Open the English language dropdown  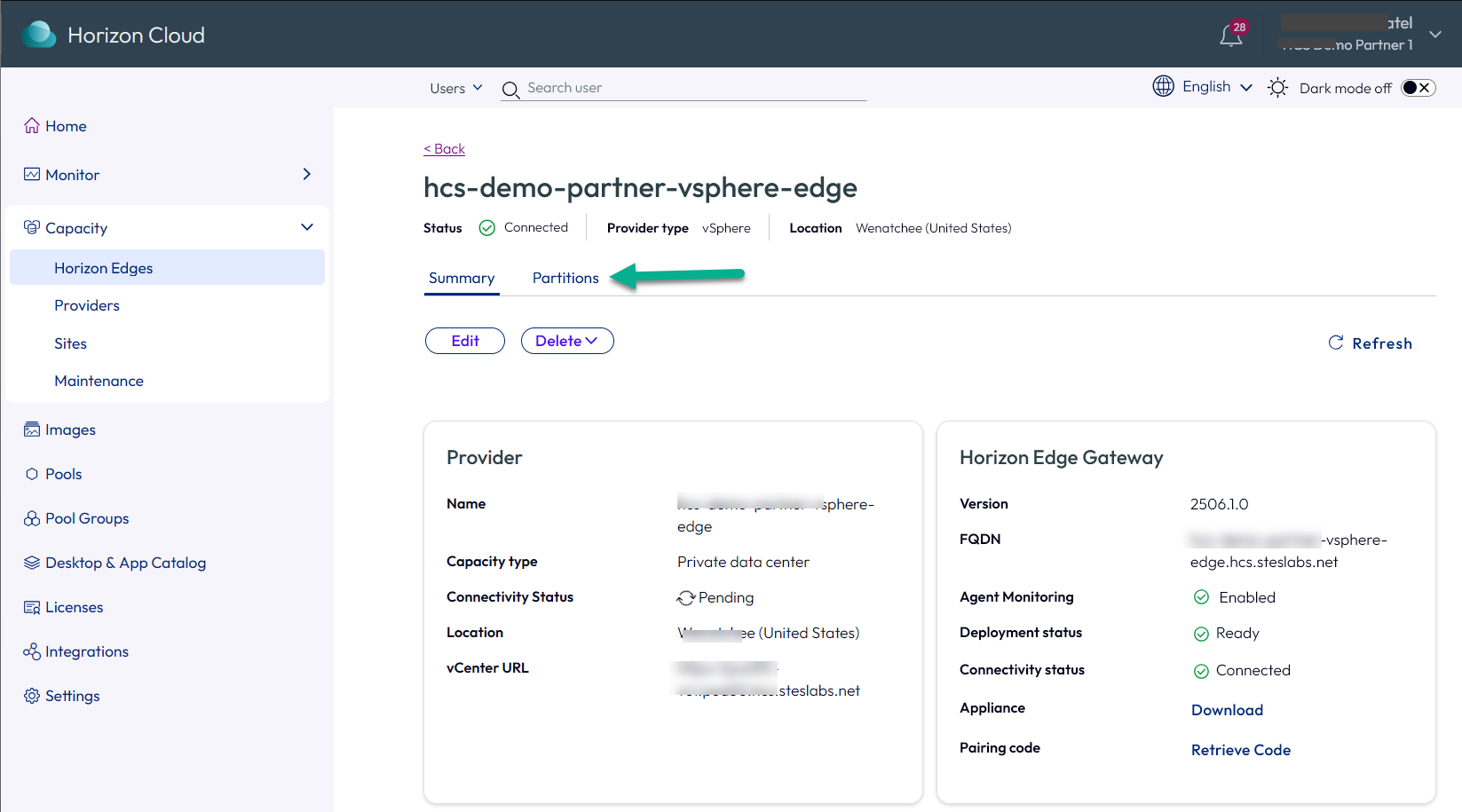pyautogui.click(x=1217, y=87)
